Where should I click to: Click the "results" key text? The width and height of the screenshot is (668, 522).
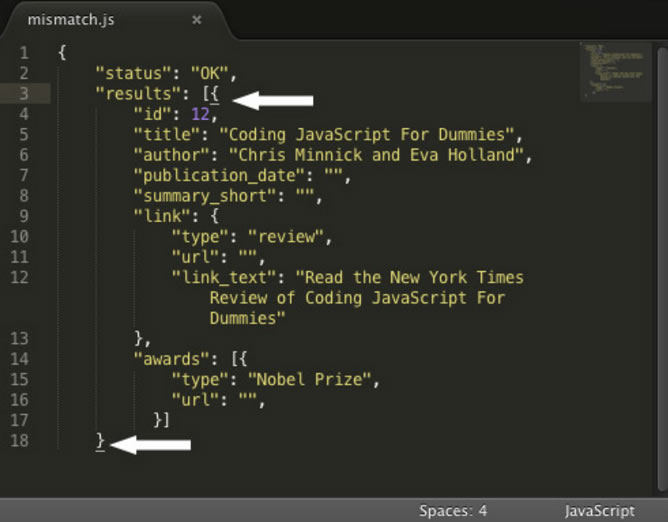tap(138, 93)
